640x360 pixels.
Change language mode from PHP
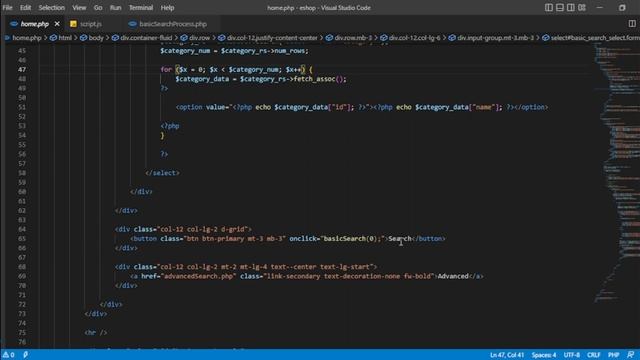(613, 355)
